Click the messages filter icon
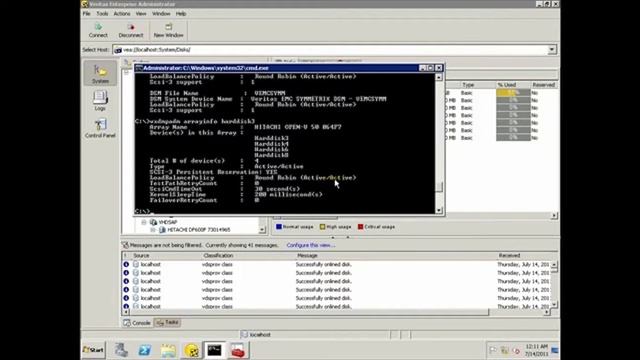 [125, 245]
